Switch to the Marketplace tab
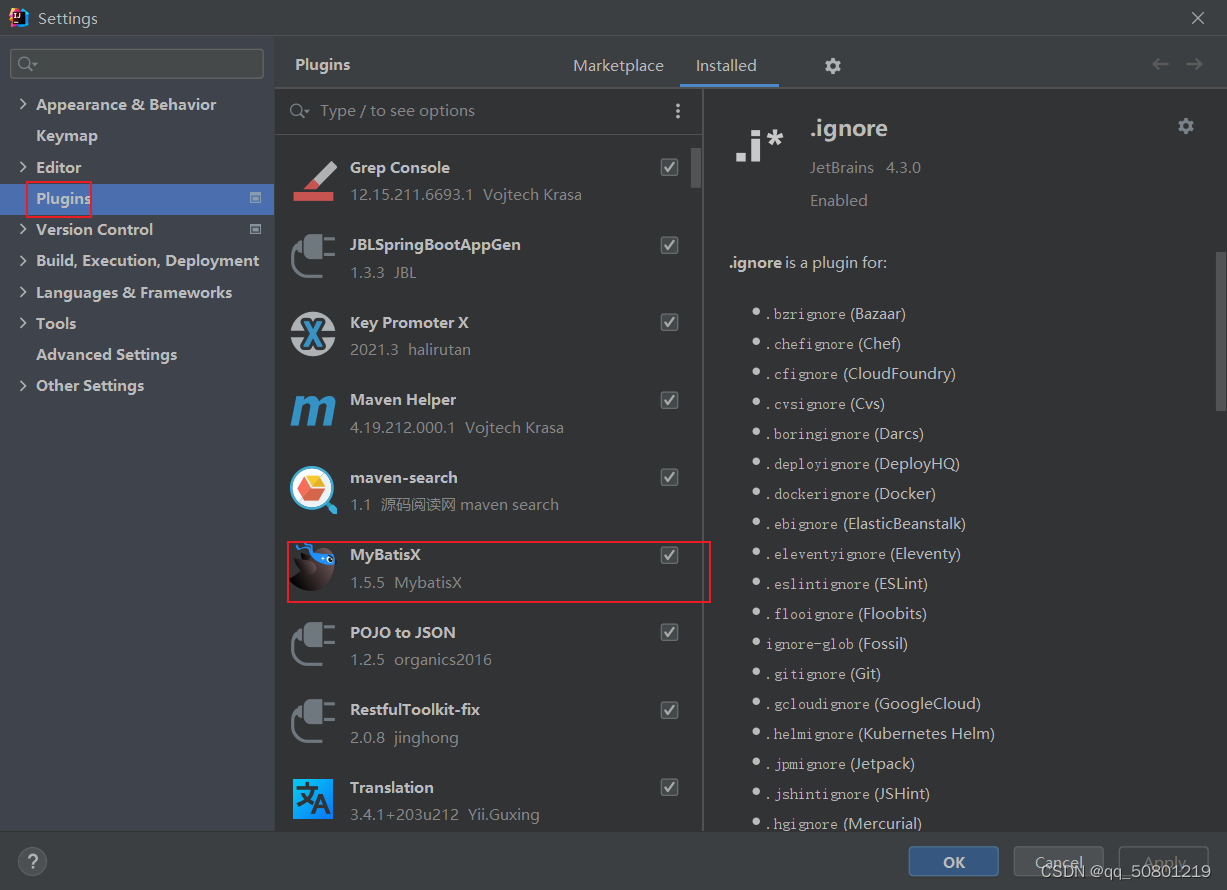Image resolution: width=1227 pixels, height=890 pixels. click(x=618, y=65)
